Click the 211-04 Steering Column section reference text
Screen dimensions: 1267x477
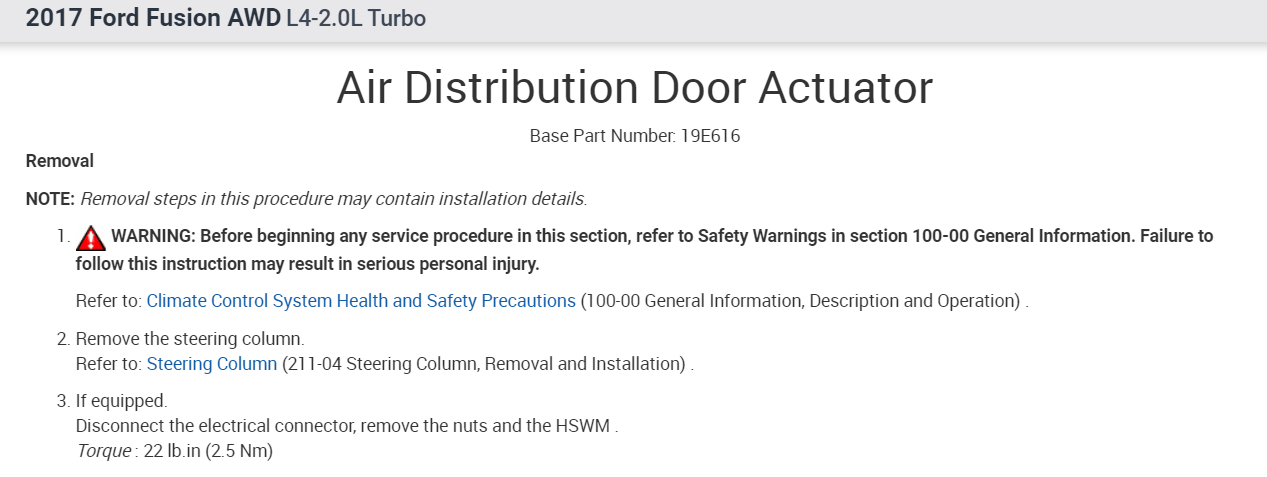click(483, 364)
